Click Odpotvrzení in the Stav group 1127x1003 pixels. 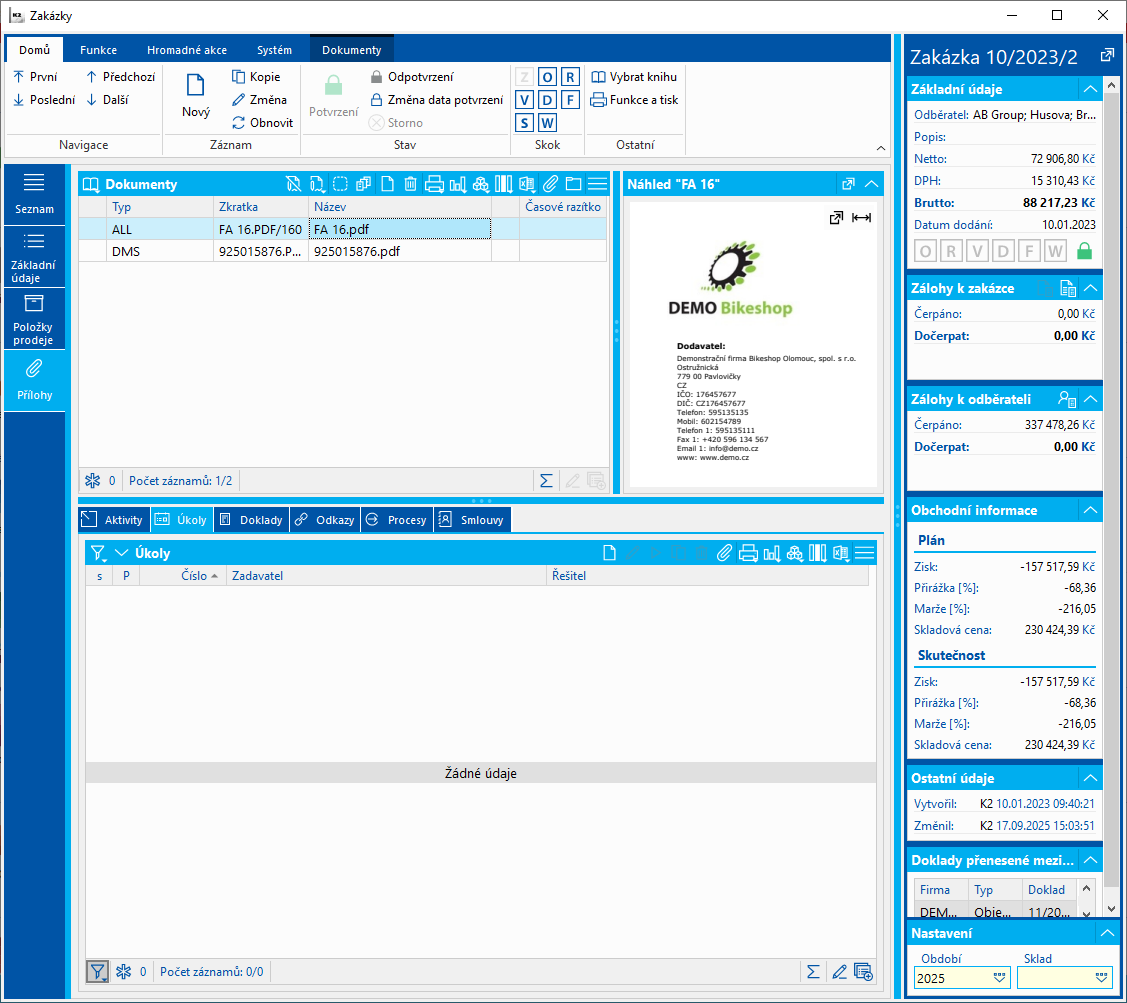coord(413,77)
